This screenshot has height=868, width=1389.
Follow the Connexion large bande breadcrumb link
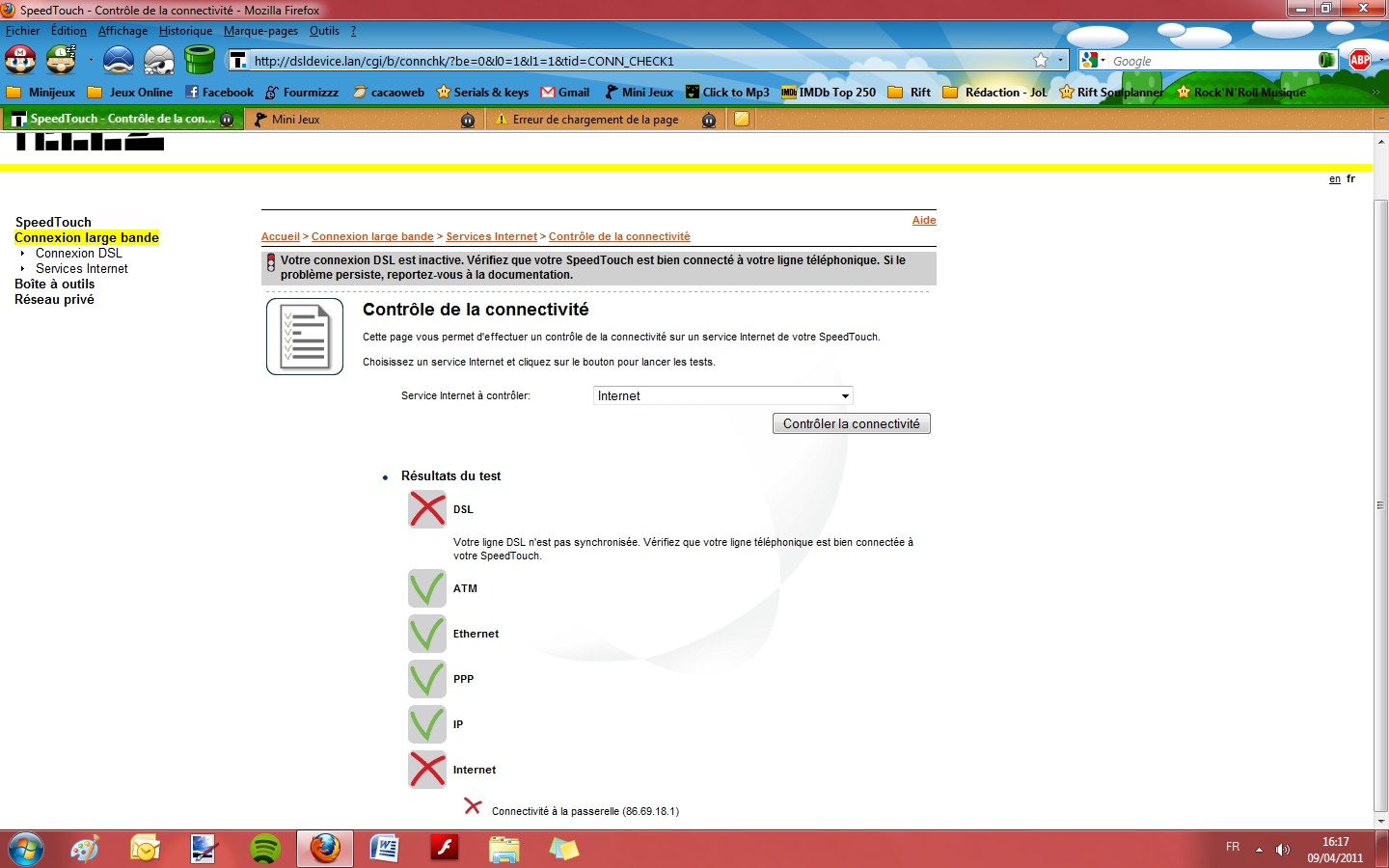[372, 236]
